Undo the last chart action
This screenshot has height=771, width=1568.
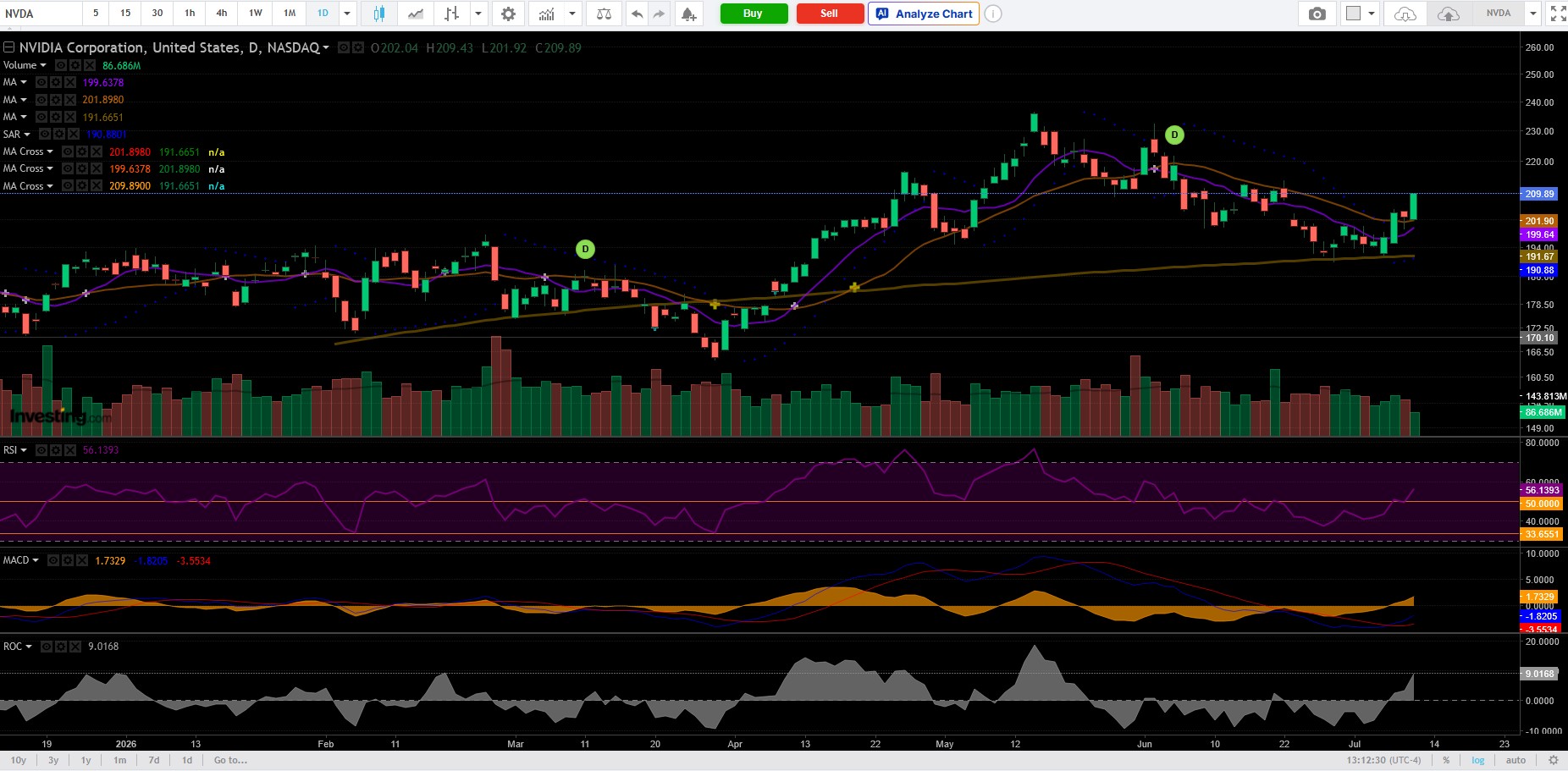pos(637,14)
